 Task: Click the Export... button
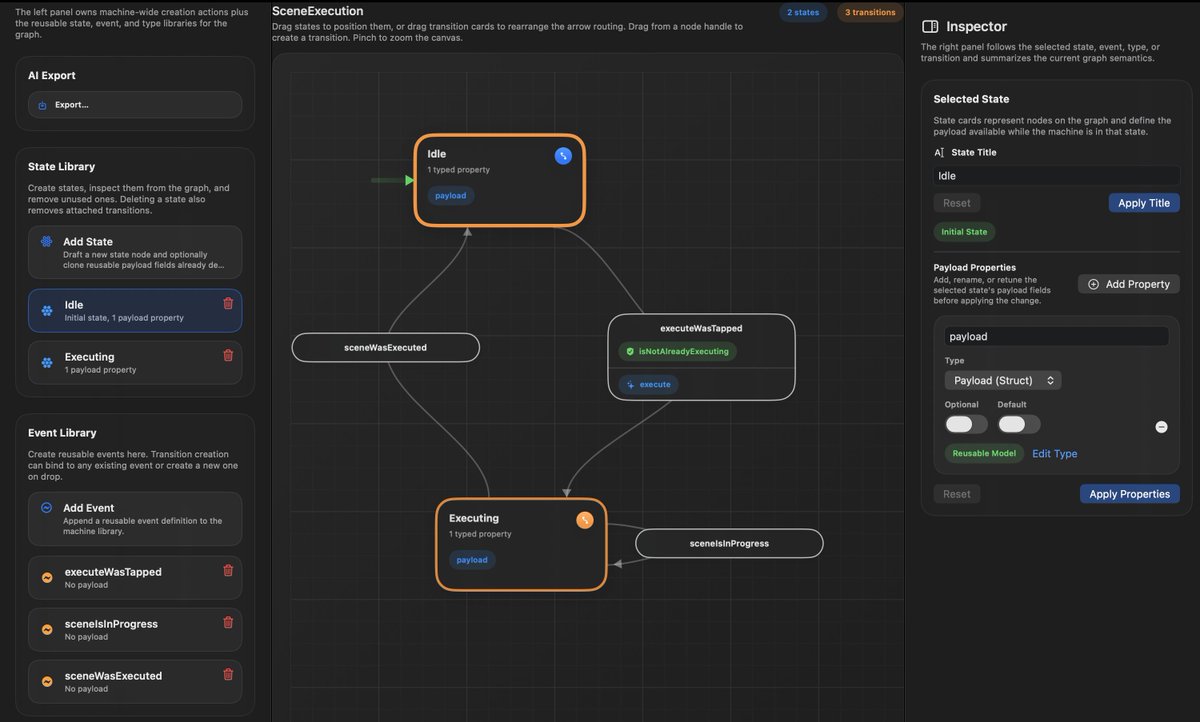[x=135, y=105]
